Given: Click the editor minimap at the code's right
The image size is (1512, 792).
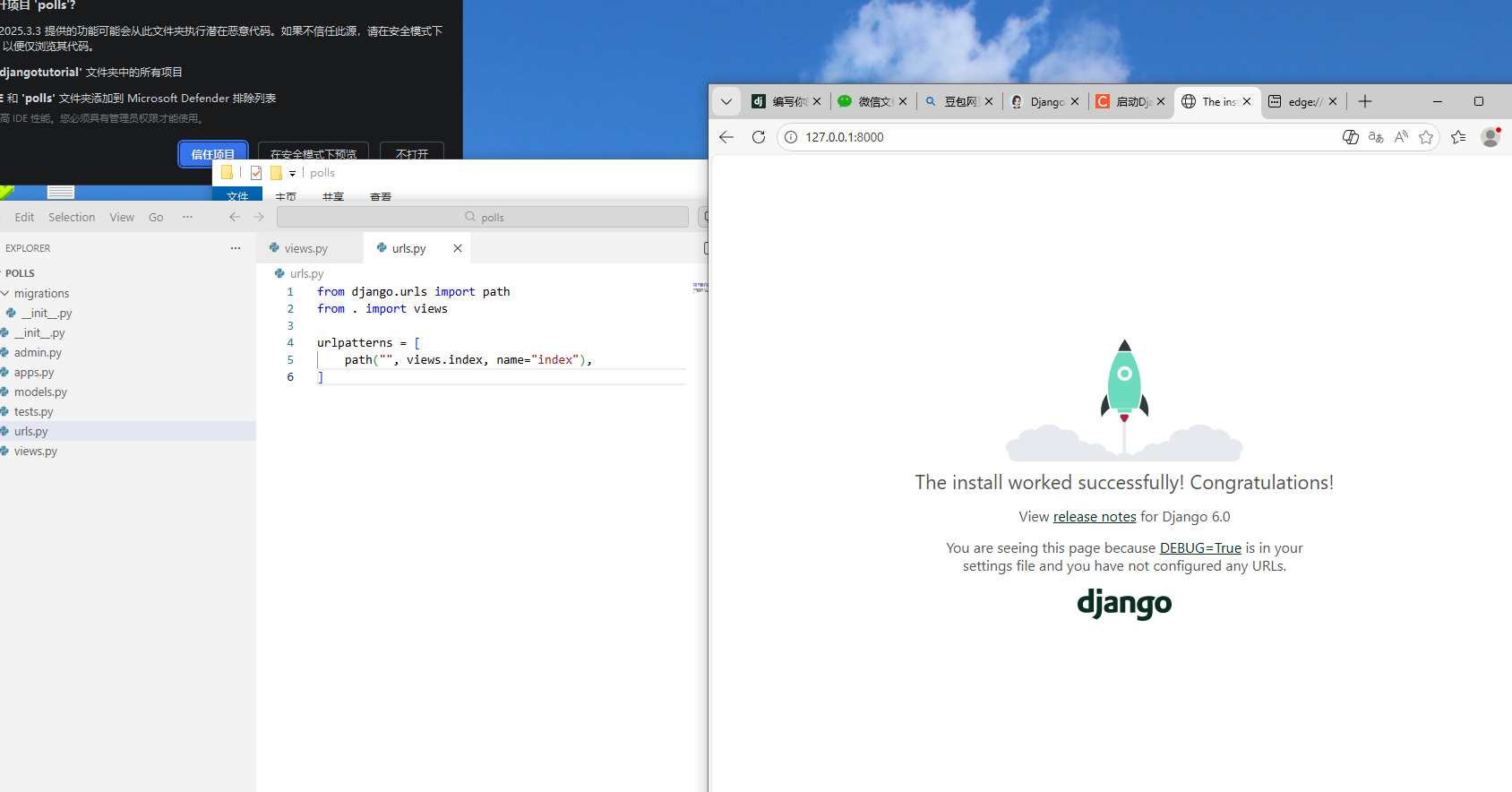Looking at the screenshot, I should pos(700,288).
